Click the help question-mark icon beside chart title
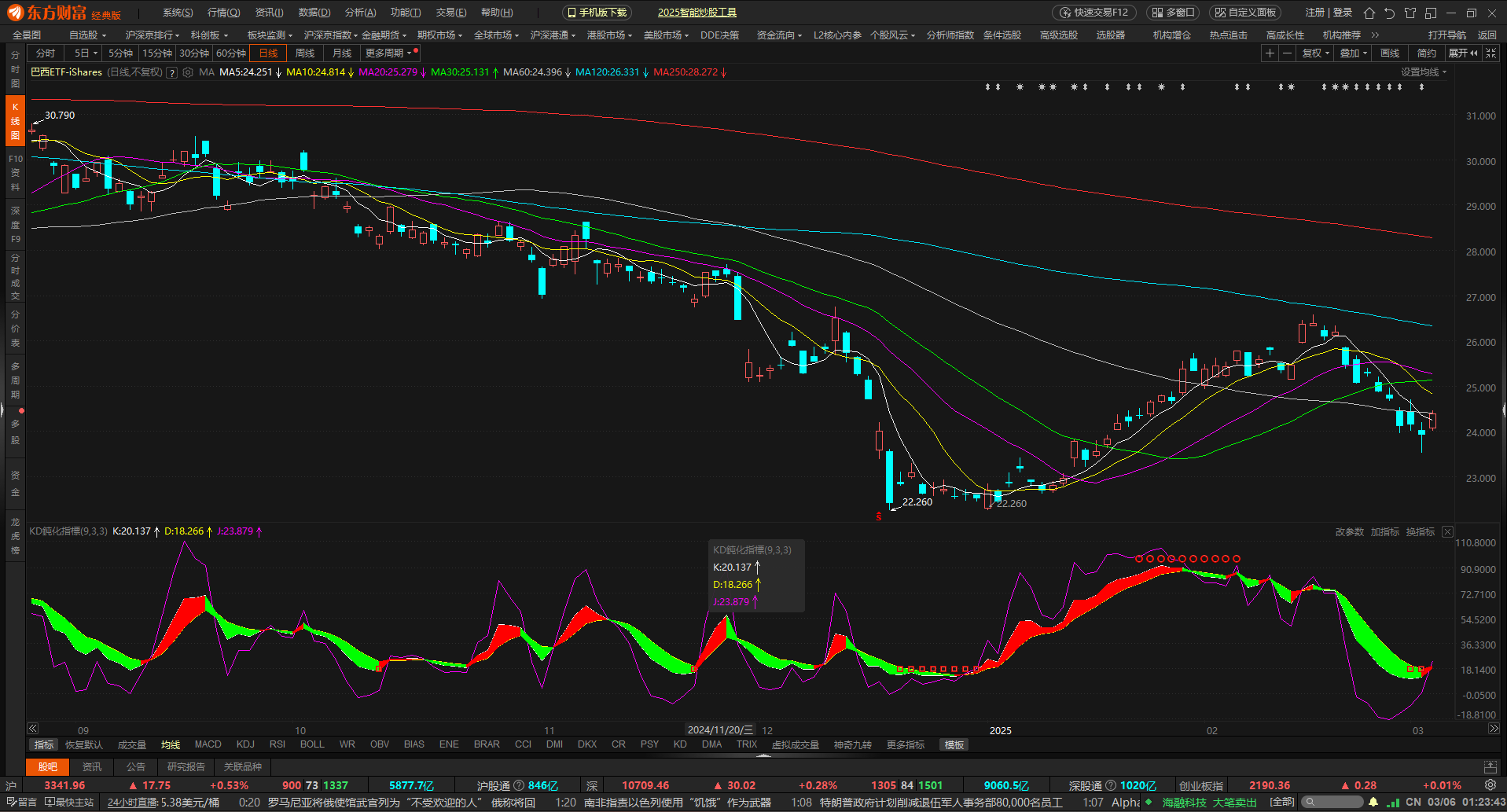This screenshot has height=812, width=1507. 172,72
